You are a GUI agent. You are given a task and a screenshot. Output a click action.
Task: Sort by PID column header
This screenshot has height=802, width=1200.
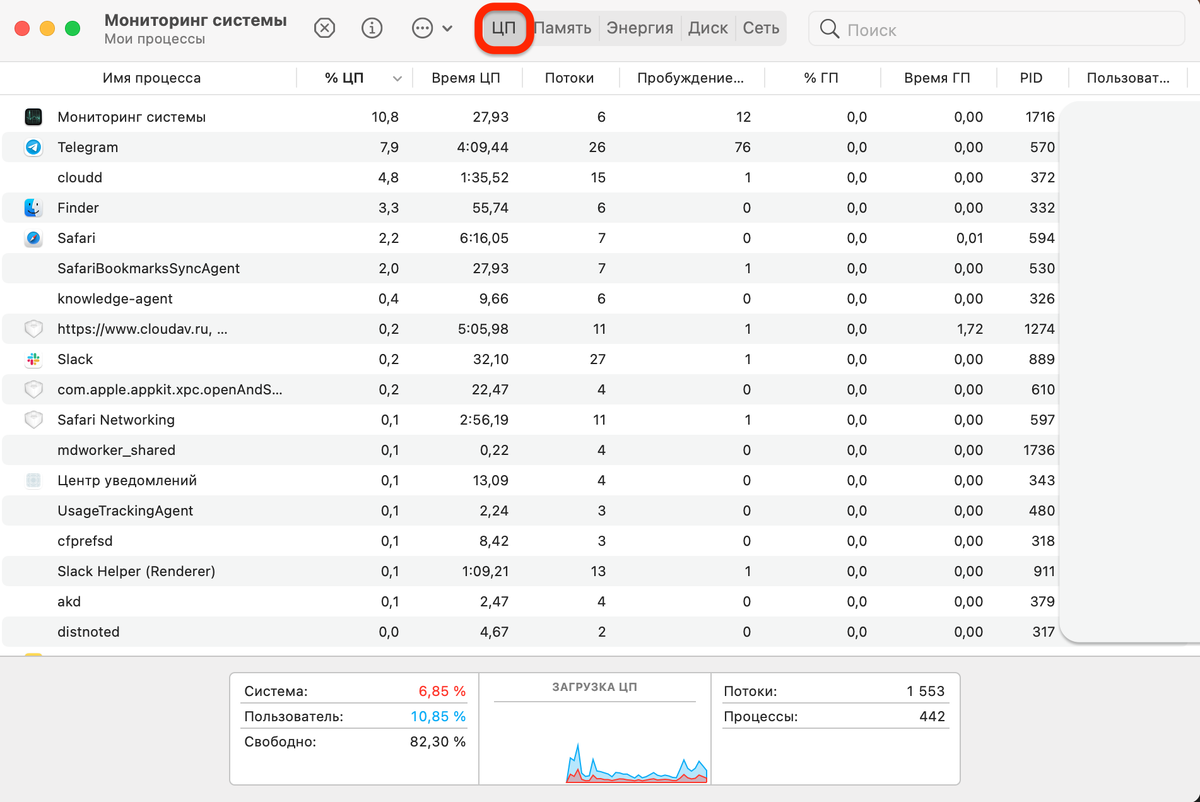(1031, 78)
